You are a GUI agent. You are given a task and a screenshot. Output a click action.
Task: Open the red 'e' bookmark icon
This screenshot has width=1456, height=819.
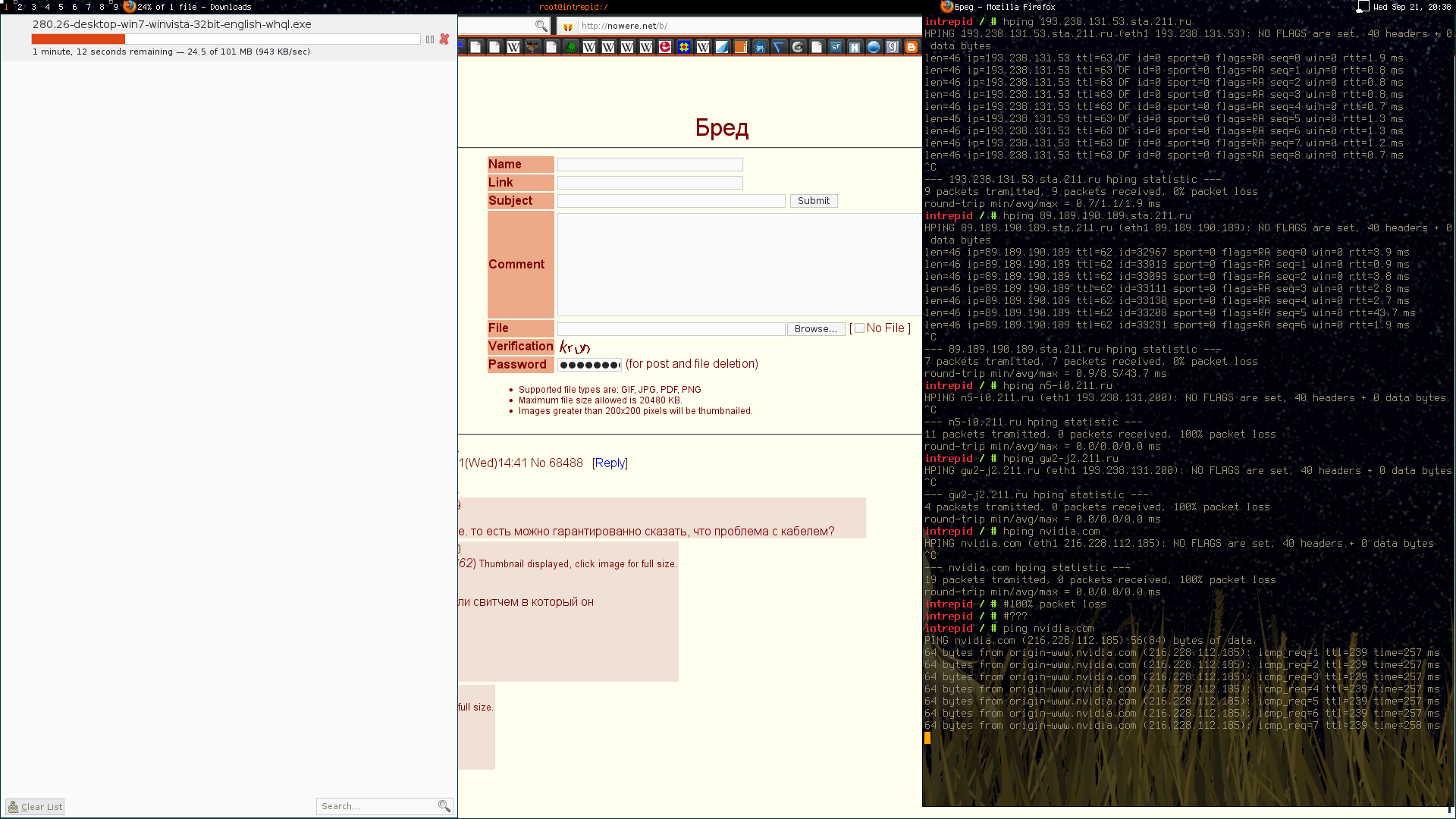(x=665, y=47)
